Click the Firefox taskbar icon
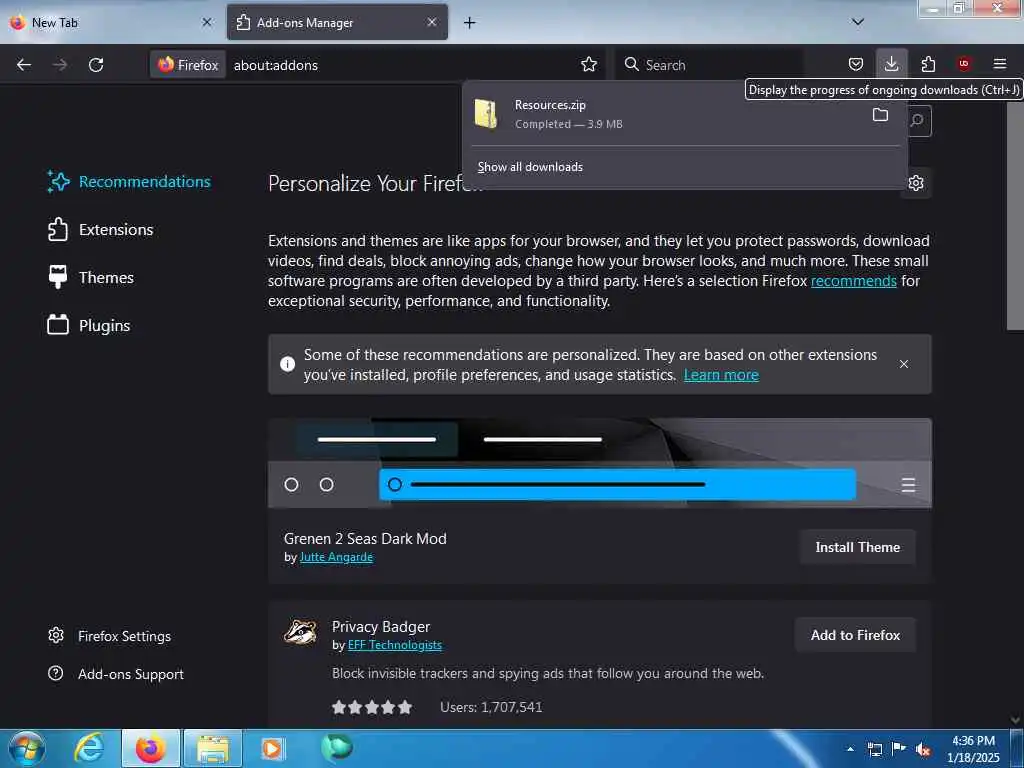This screenshot has width=1024, height=768. [x=151, y=748]
